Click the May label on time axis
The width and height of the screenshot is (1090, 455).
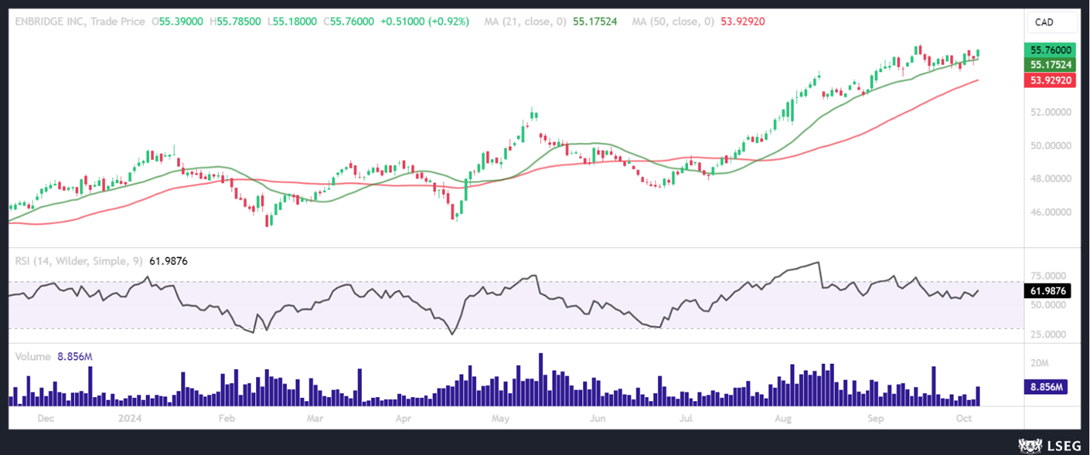(x=501, y=419)
